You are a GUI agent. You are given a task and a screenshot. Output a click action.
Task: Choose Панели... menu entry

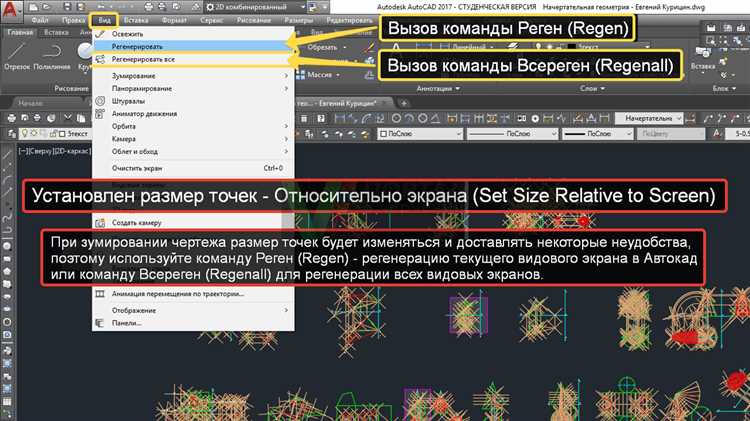click(x=193, y=323)
